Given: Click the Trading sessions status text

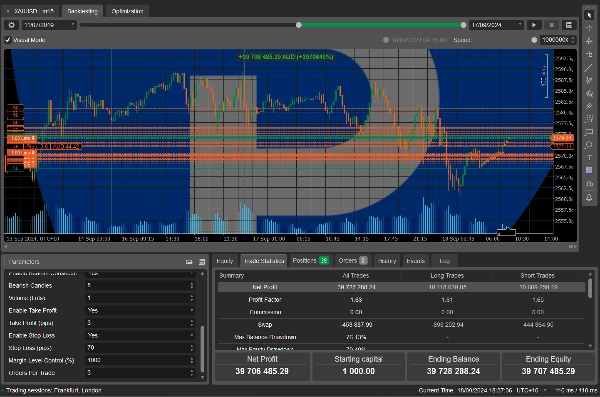Looking at the screenshot, I should pos(54,390).
